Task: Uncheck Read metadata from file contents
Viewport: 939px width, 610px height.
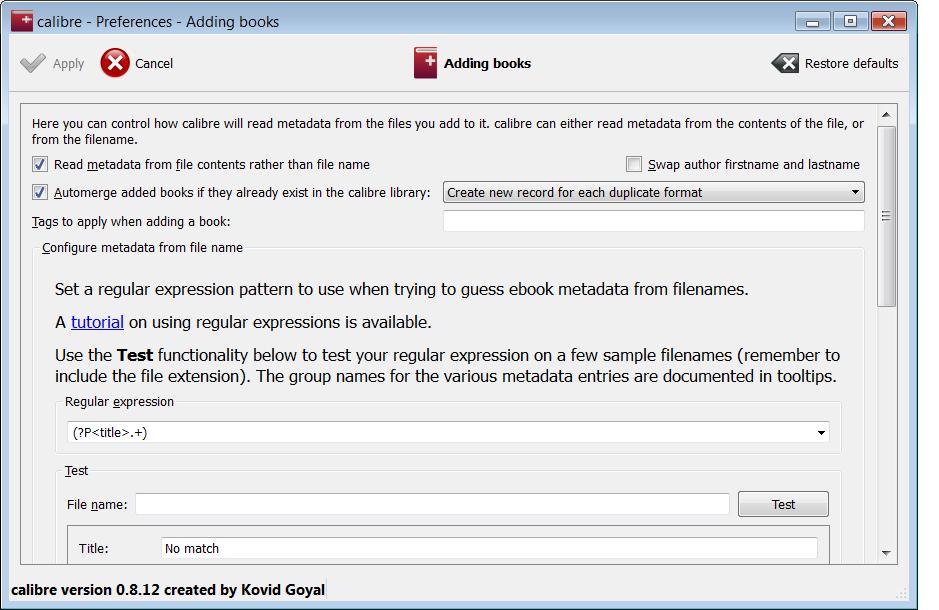Action: [40, 164]
